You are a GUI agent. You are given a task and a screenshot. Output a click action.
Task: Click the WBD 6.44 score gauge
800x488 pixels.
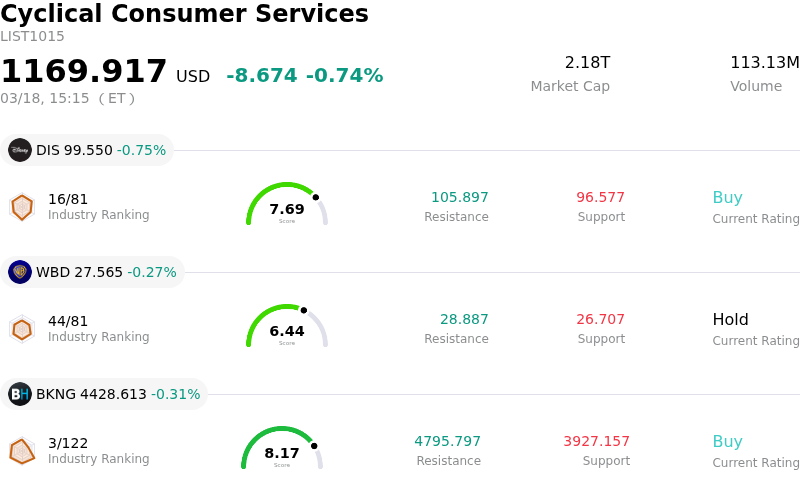[287, 329]
